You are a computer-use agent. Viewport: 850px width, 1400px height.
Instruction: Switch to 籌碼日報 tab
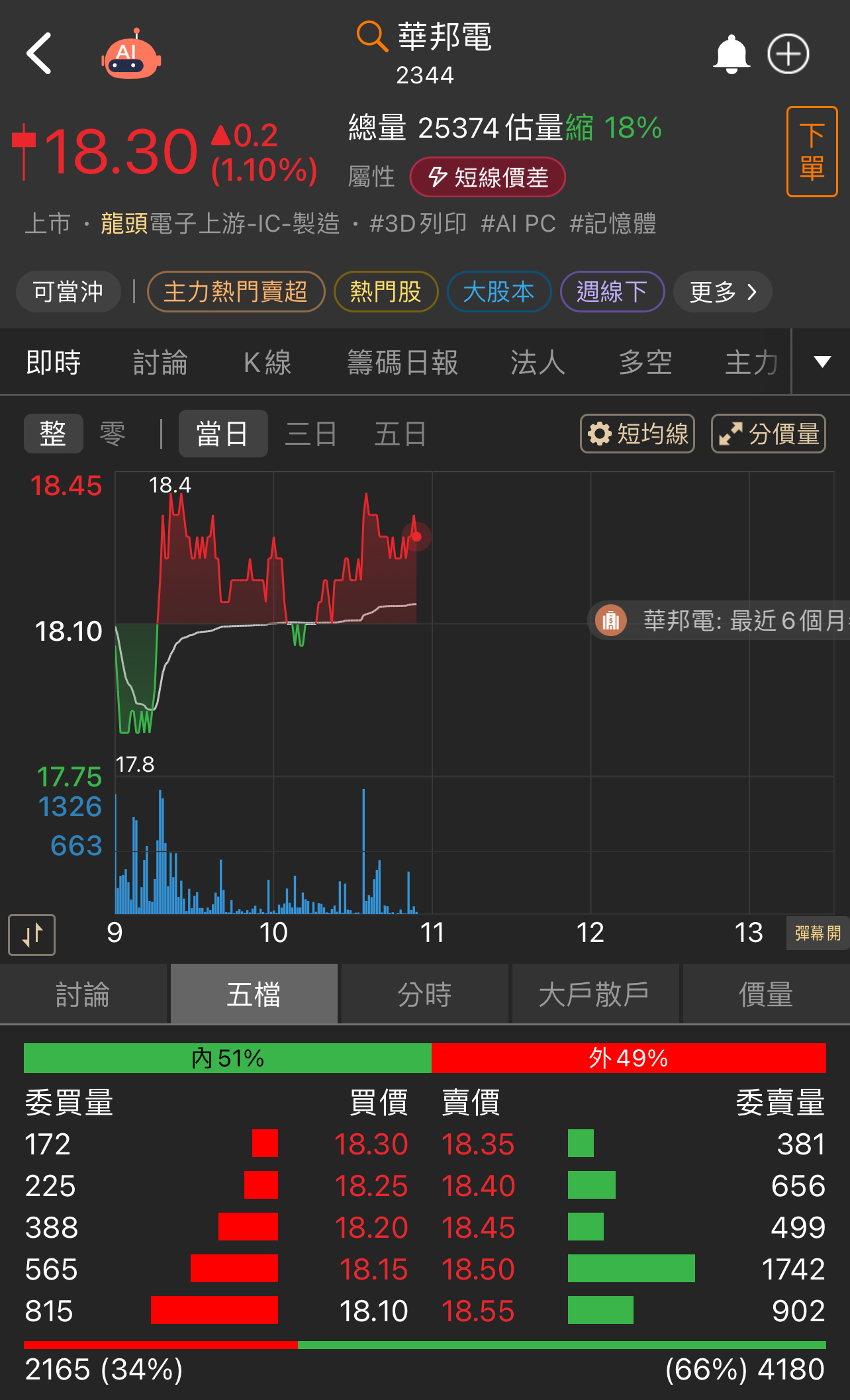click(x=402, y=363)
